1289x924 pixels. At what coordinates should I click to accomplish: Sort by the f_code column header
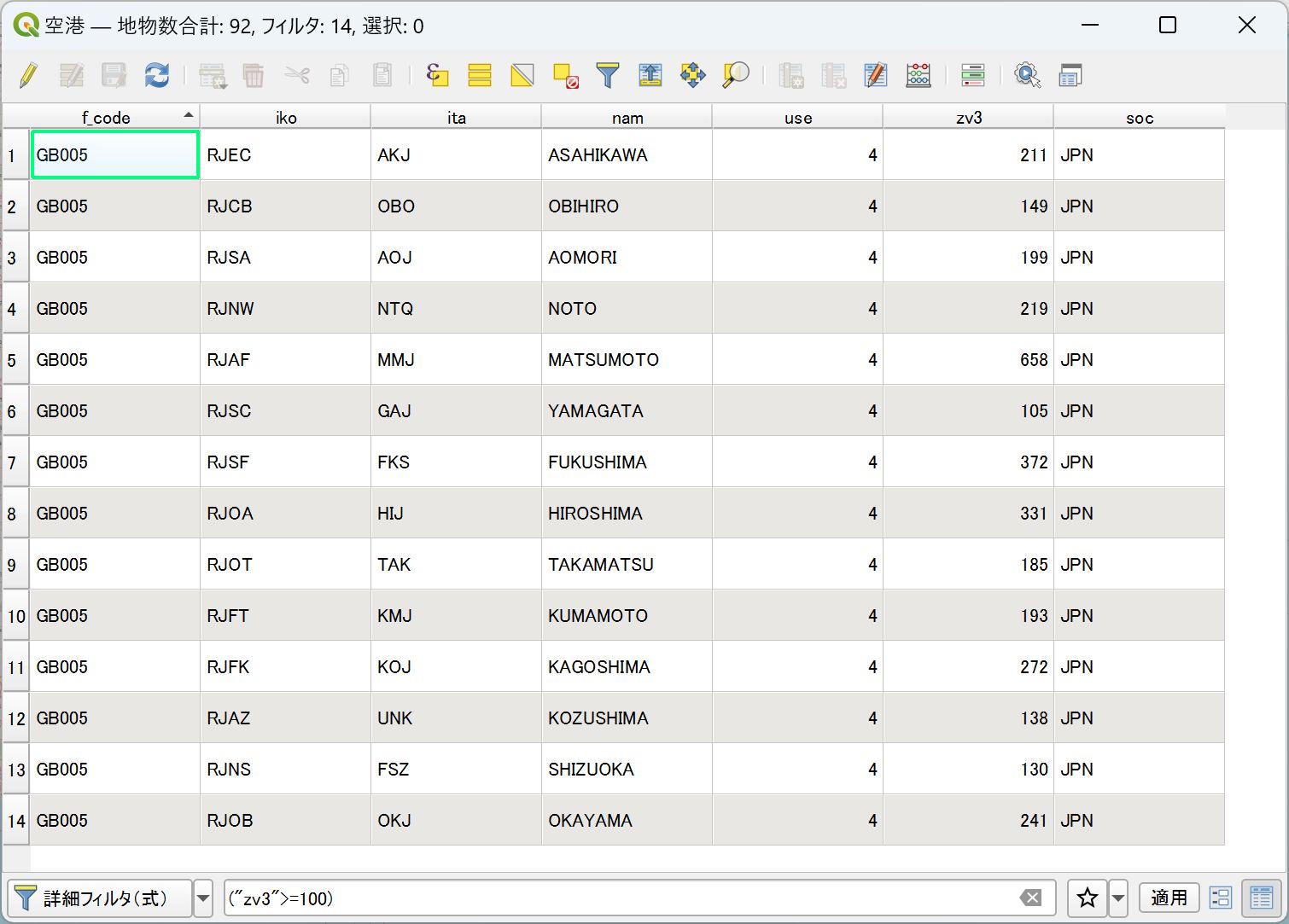coord(114,118)
